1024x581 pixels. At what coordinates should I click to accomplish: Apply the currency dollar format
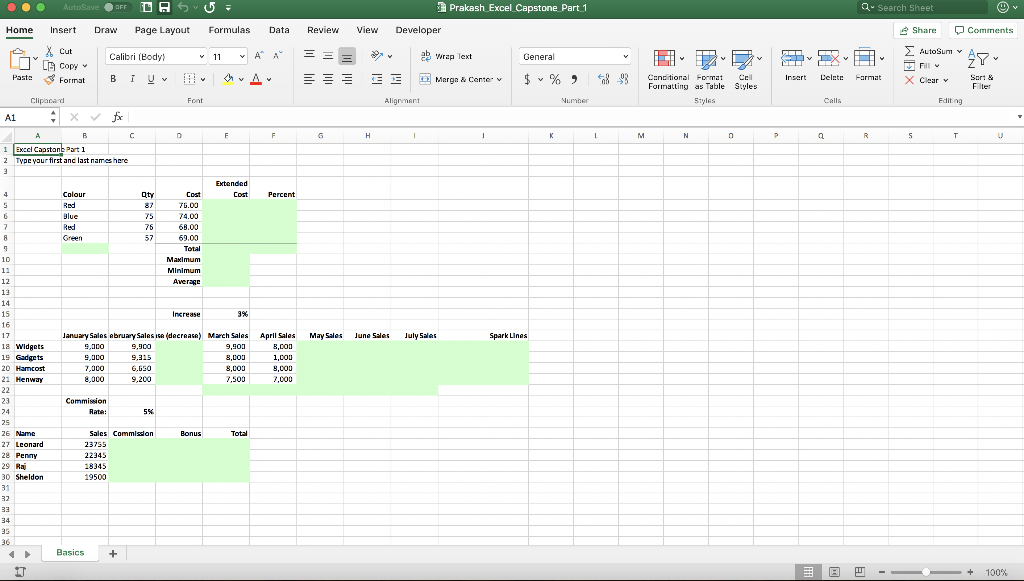tap(527, 79)
